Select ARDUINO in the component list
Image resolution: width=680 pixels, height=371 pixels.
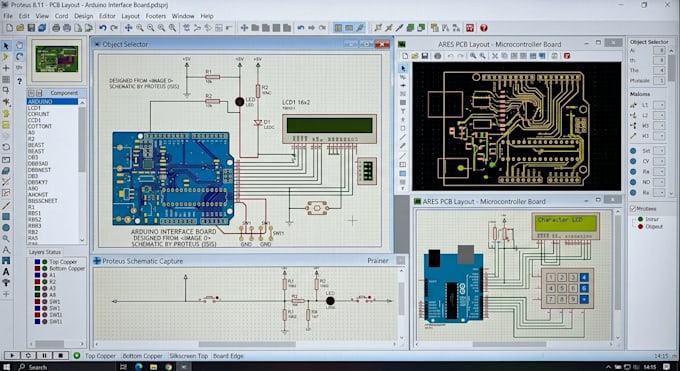[x=52, y=102]
